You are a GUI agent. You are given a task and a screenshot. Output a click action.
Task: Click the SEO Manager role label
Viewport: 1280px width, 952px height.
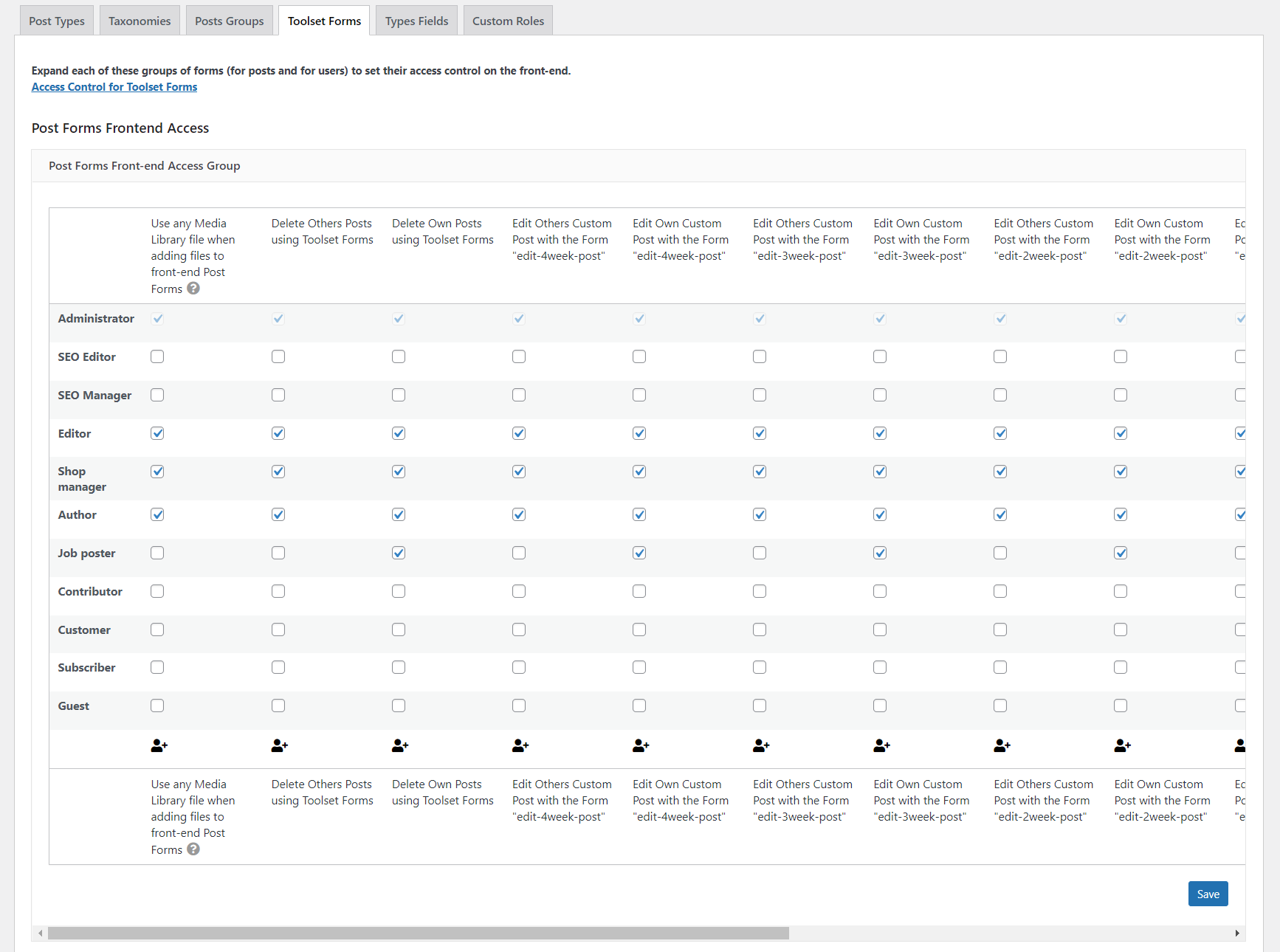click(x=94, y=396)
